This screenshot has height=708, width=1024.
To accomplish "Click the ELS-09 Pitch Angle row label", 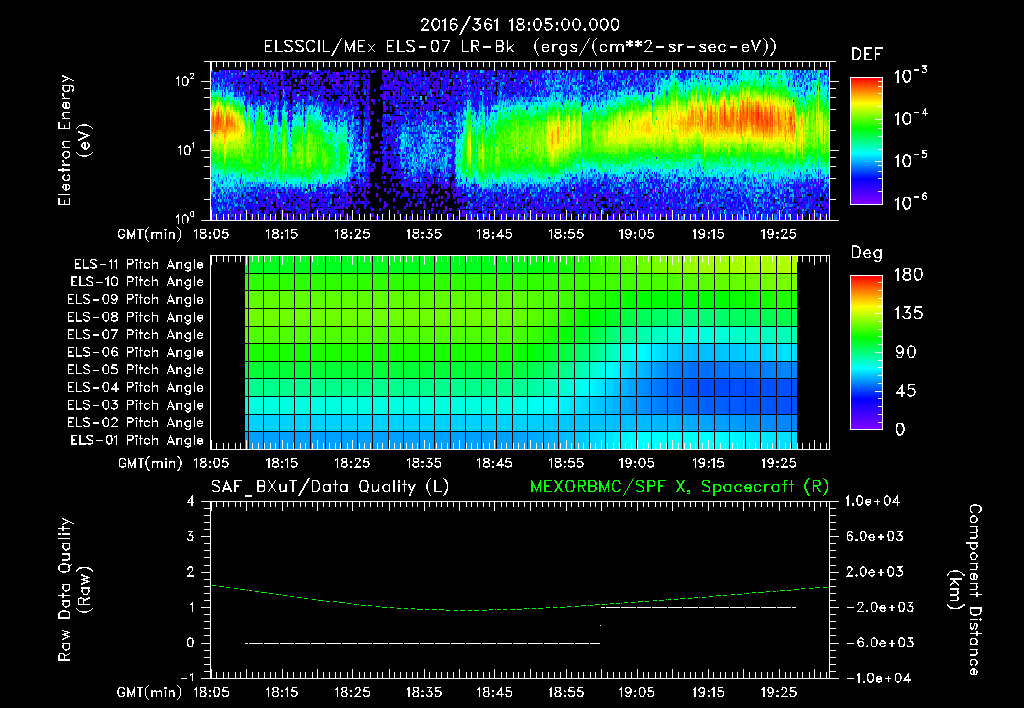I will pos(135,300).
